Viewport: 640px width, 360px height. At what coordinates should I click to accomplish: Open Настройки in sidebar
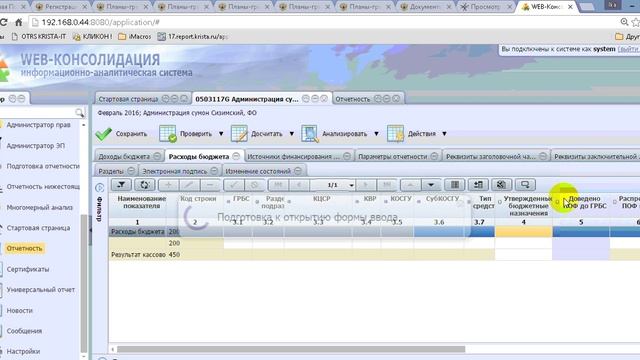23,351
